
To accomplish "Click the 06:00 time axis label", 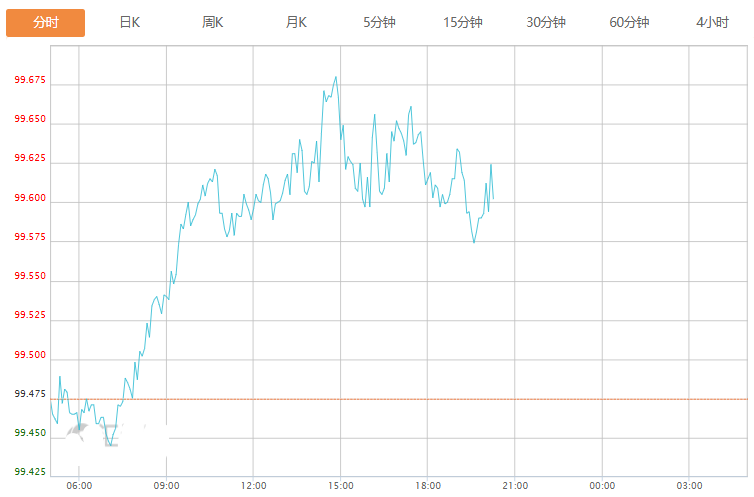I will coord(79,485).
